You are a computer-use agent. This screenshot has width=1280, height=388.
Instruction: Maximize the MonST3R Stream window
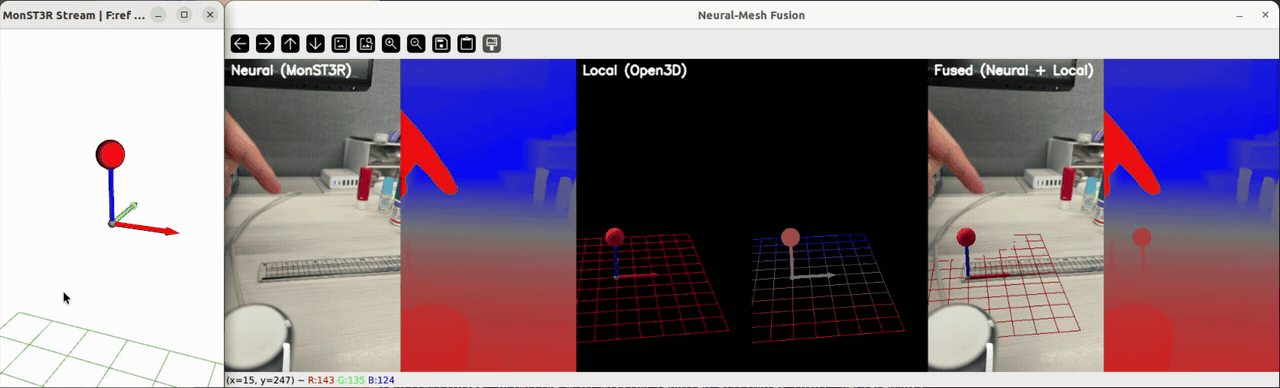coord(184,15)
